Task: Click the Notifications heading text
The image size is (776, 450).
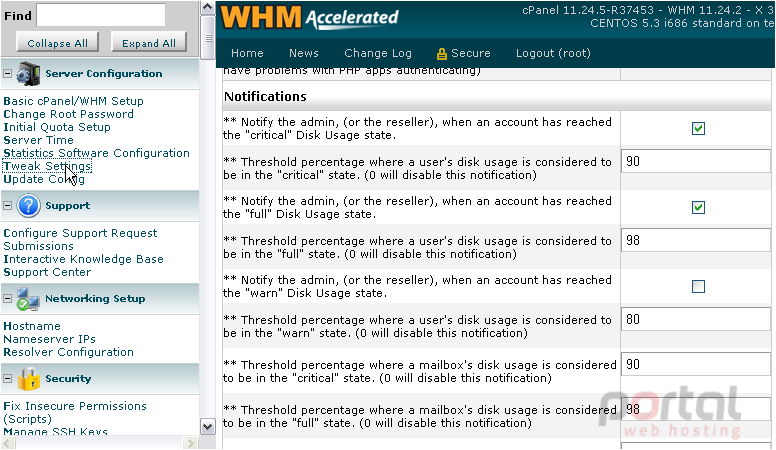Action: click(x=265, y=97)
